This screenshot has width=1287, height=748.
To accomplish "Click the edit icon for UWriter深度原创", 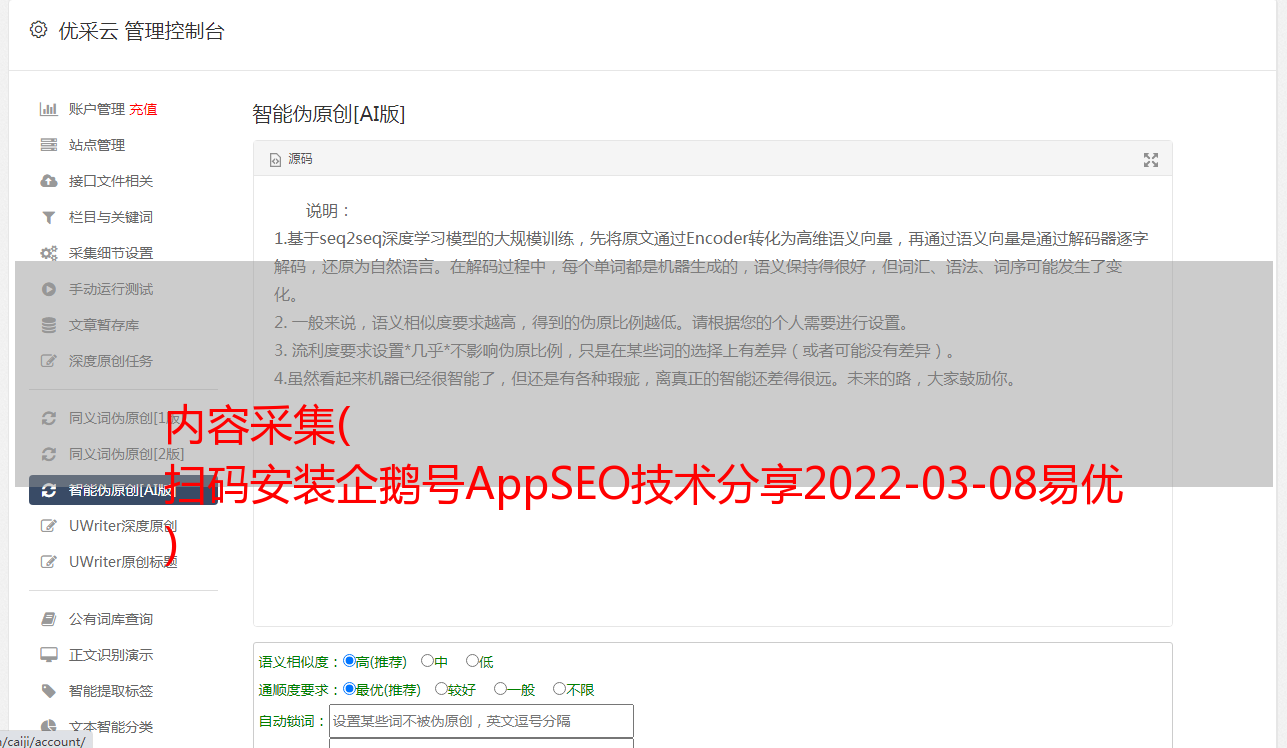I will (48, 526).
